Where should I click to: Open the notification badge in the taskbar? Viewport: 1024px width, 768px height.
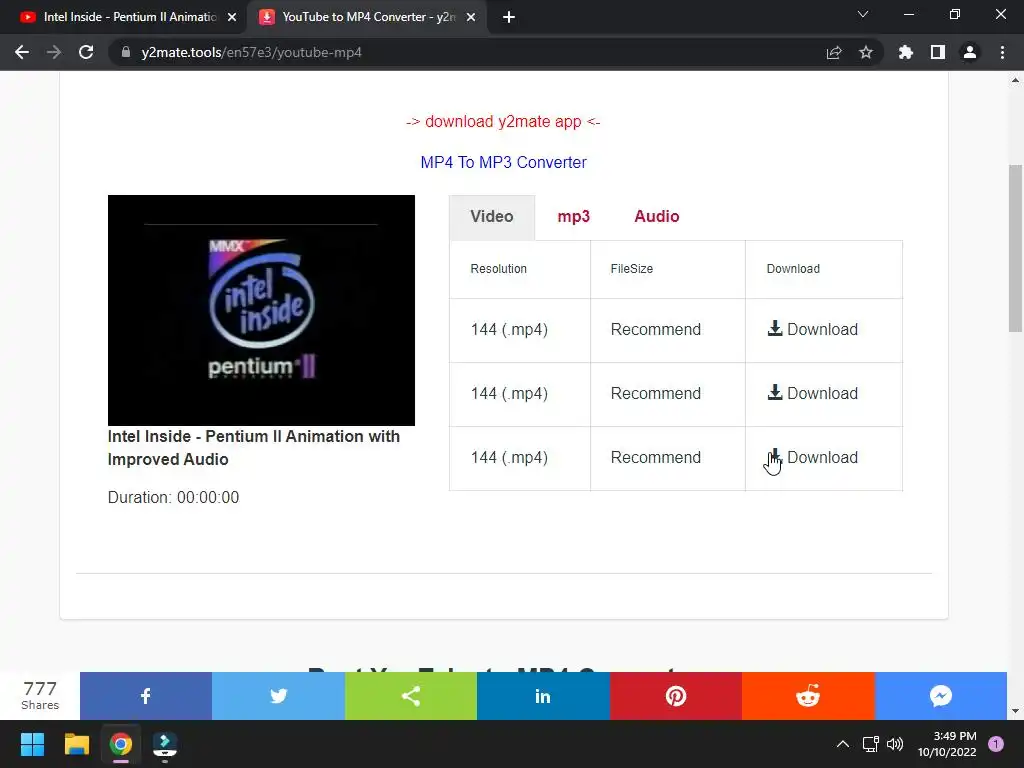(x=996, y=744)
